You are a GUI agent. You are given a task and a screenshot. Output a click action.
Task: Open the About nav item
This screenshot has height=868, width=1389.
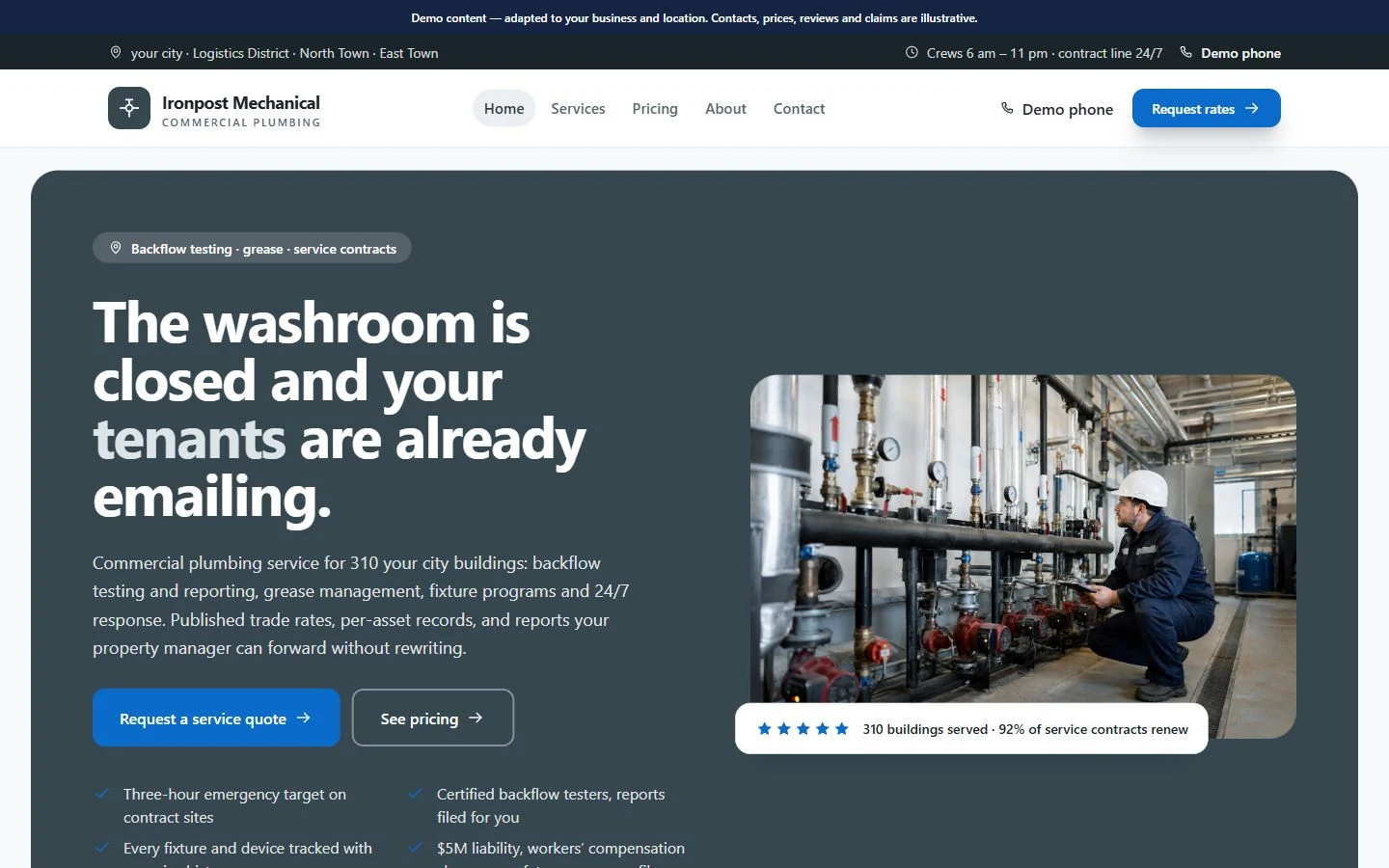click(725, 108)
